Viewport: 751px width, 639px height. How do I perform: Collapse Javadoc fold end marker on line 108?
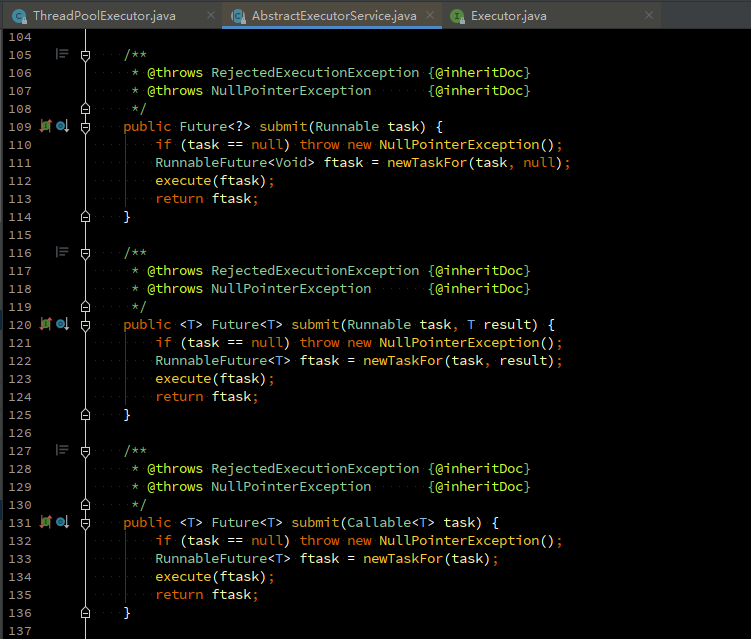point(85,109)
